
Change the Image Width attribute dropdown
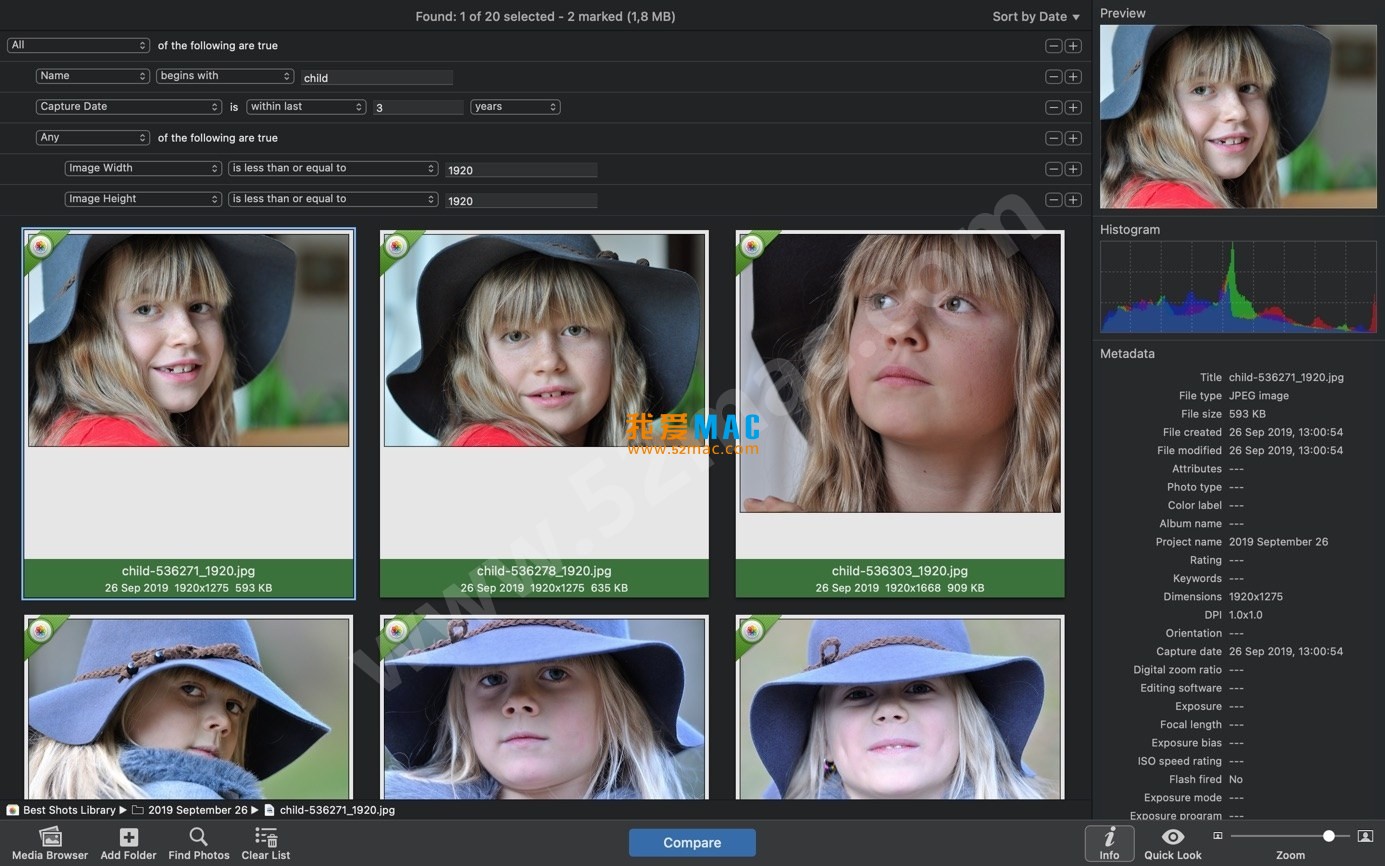pyautogui.click(x=143, y=169)
